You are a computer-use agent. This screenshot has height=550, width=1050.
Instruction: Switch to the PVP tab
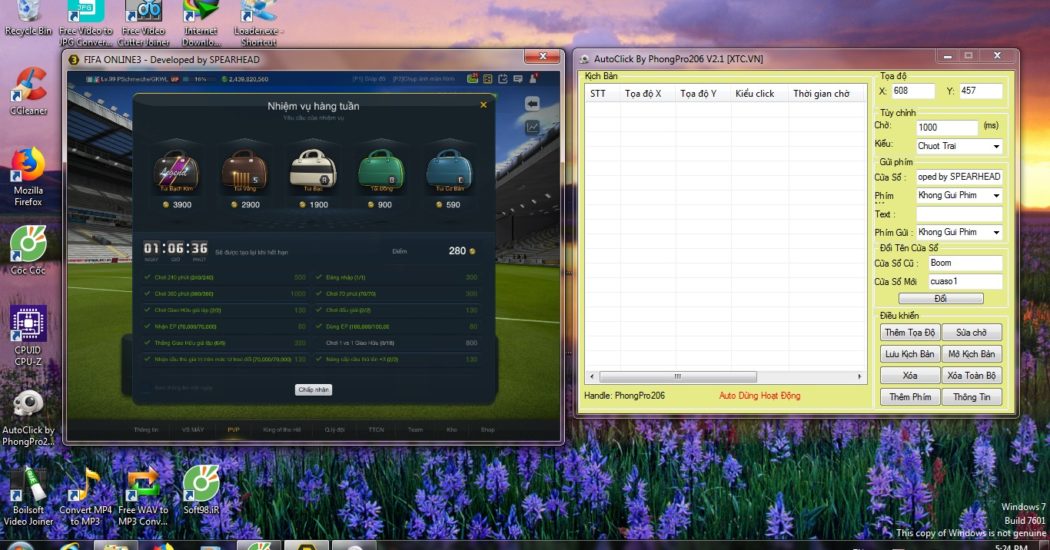point(233,429)
